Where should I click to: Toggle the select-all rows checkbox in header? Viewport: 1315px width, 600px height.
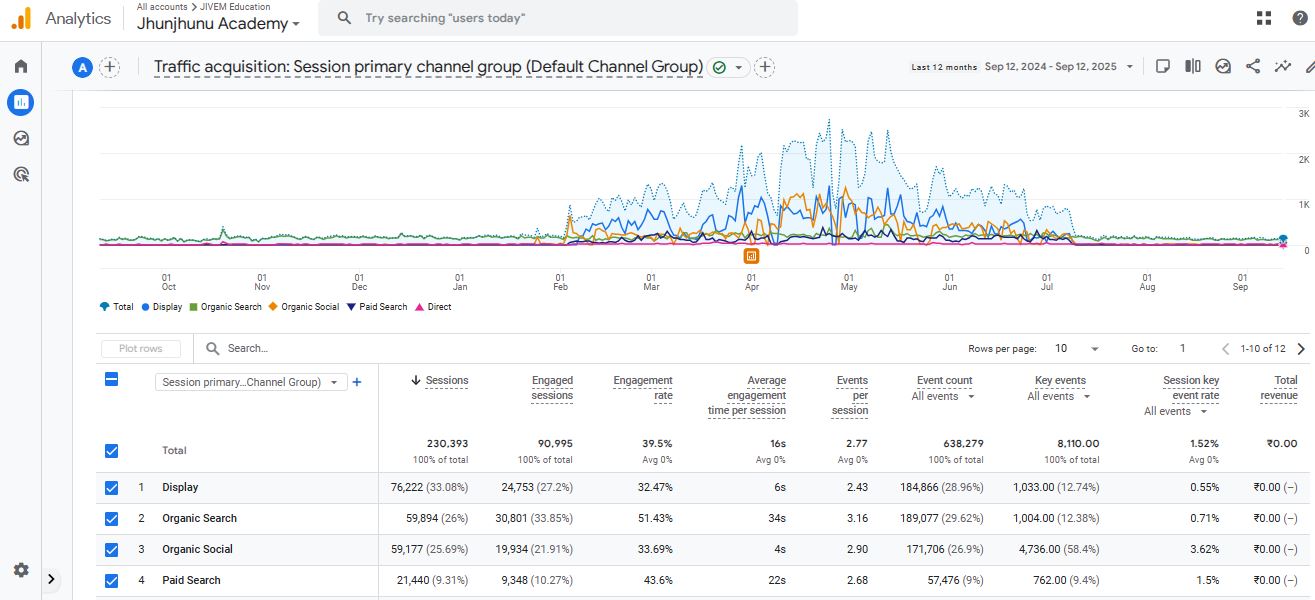tap(111, 379)
